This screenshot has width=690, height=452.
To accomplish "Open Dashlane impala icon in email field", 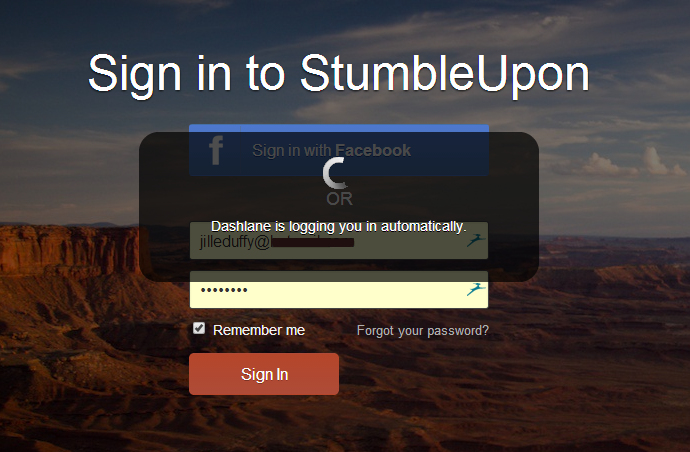I will click(476, 240).
